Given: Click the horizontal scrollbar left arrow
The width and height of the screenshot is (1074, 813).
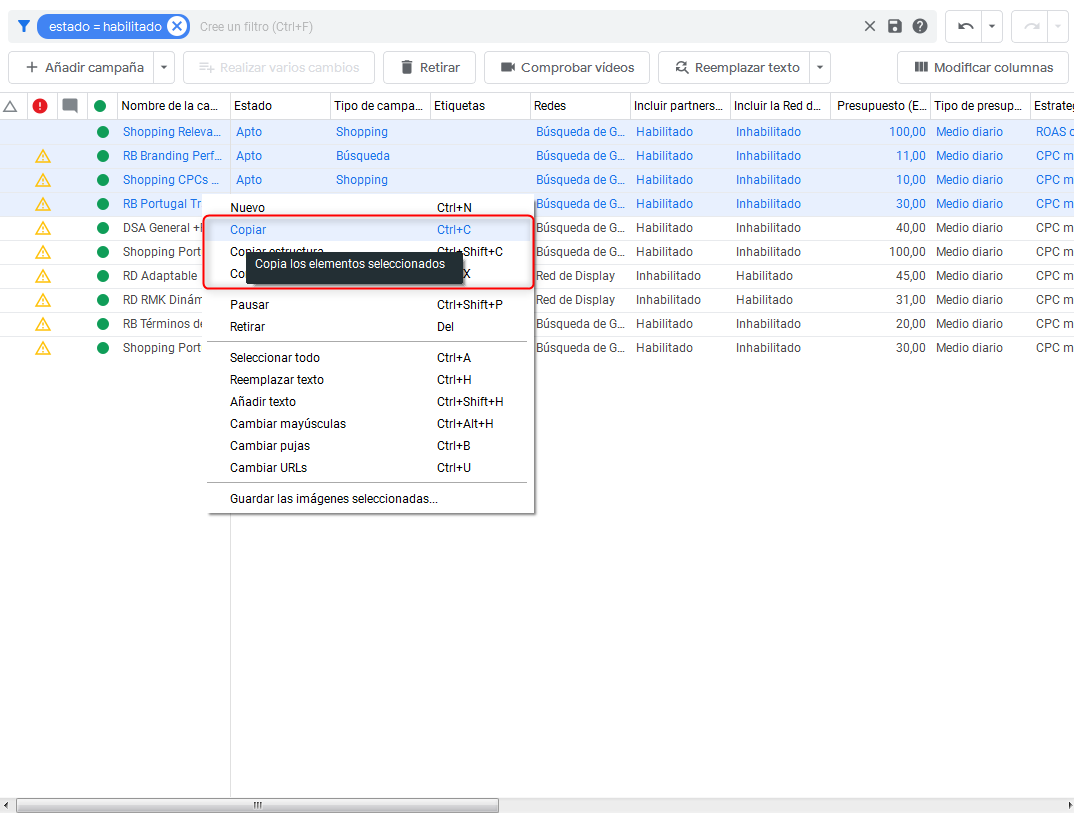Looking at the screenshot, I should click(x=6, y=805).
